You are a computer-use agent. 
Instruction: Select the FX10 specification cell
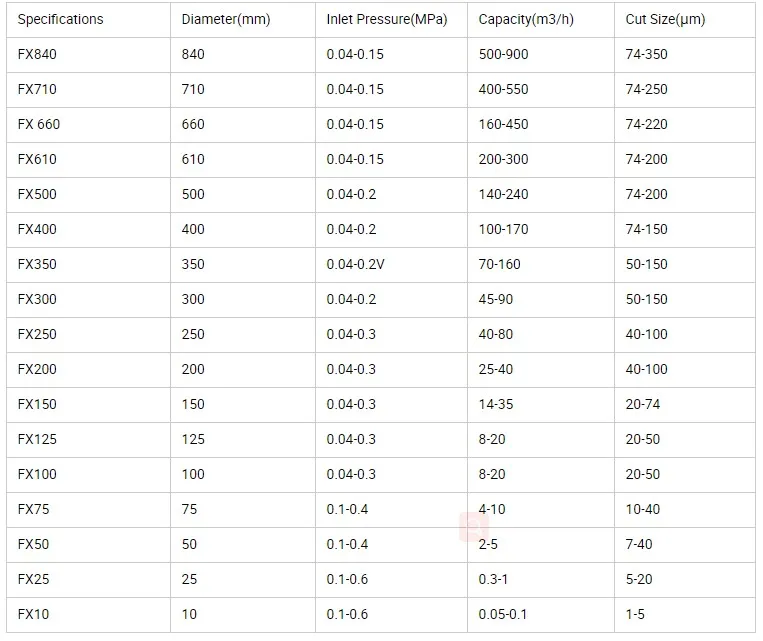(x=34, y=614)
